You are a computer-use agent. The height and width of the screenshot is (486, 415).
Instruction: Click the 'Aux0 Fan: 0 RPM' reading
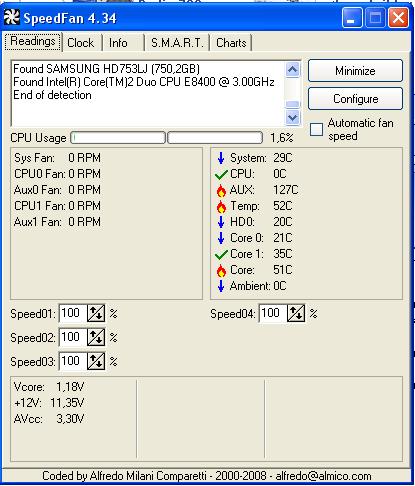57,190
